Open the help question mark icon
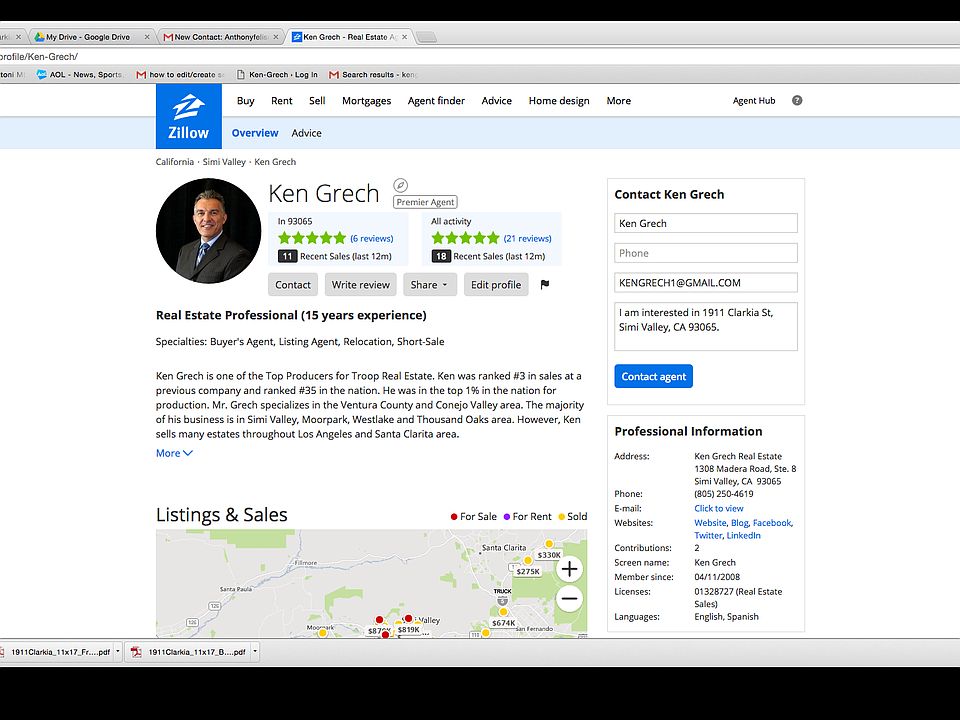960x720 pixels. (797, 100)
